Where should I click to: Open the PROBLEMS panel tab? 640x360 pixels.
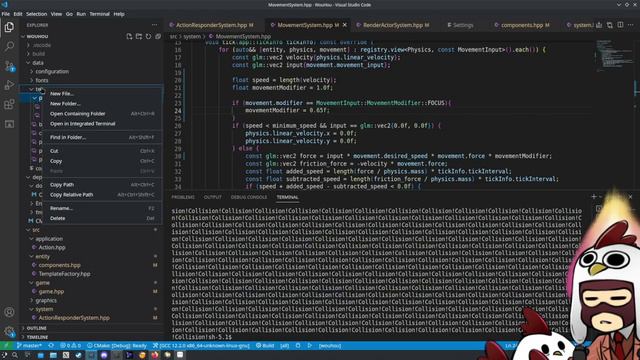click(183, 197)
